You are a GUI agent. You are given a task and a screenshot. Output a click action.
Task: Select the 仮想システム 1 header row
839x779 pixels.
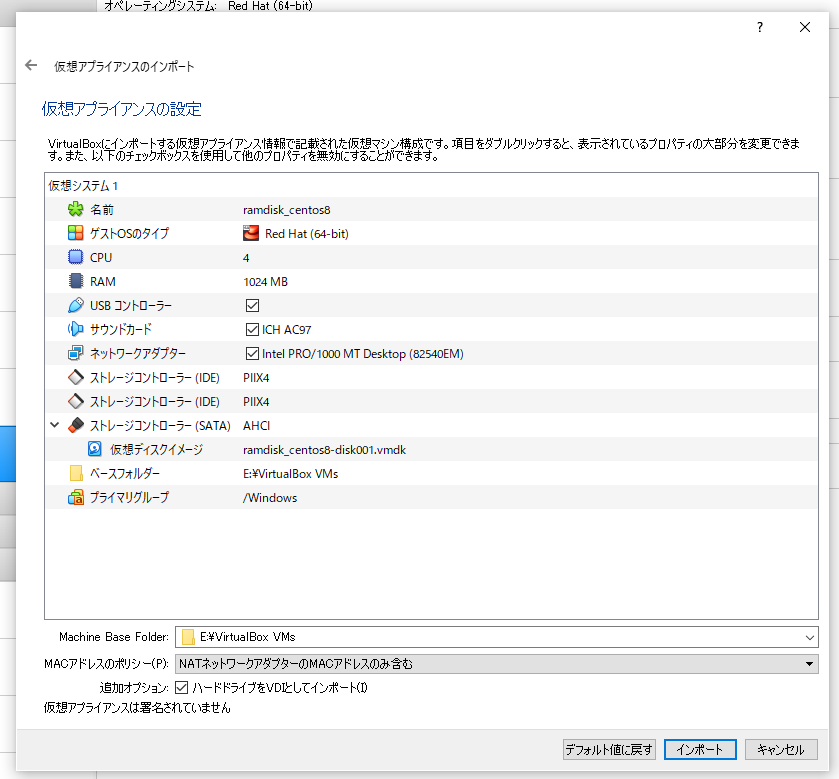pyautogui.click(x=431, y=185)
